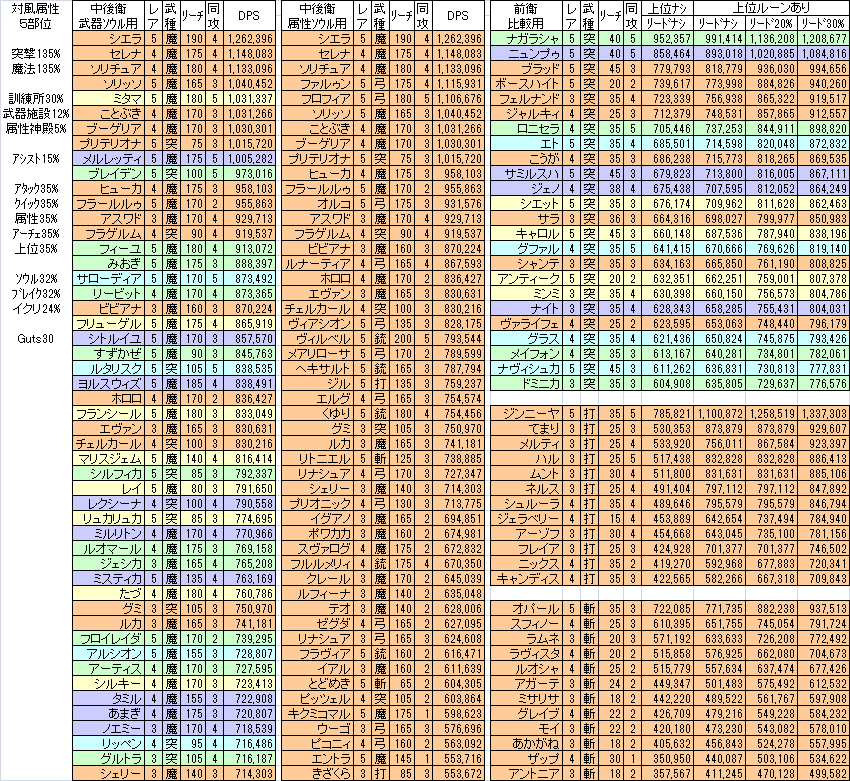This screenshot has width=850, height=781.
Task: Click the シトルイユ name cell
Action: (x=108, y=339)
